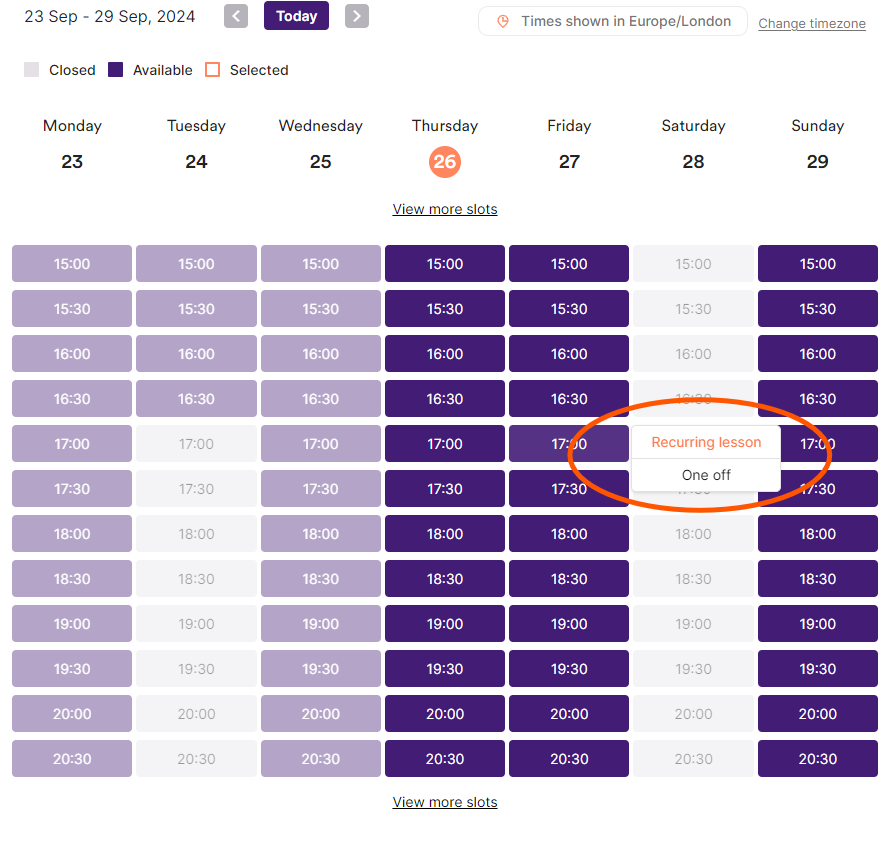Select Friday 18:00 available slot

click(569, 534)
